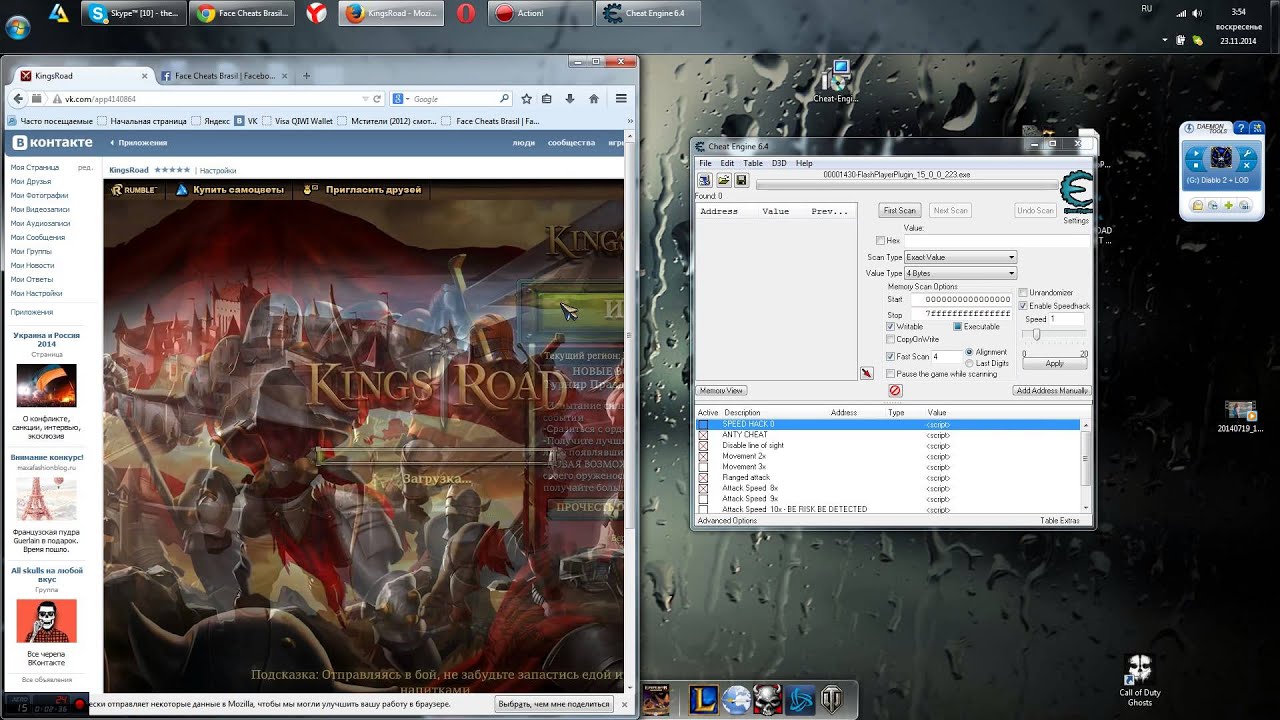Open the Edit menu in Cheat Engine
Screen dimensions: 1280x720
coord(727,163)
